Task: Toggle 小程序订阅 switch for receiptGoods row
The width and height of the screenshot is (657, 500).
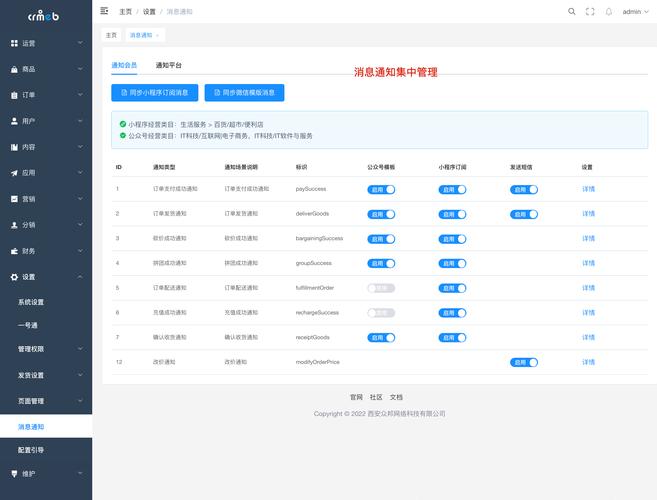Action: pos(453,337)
